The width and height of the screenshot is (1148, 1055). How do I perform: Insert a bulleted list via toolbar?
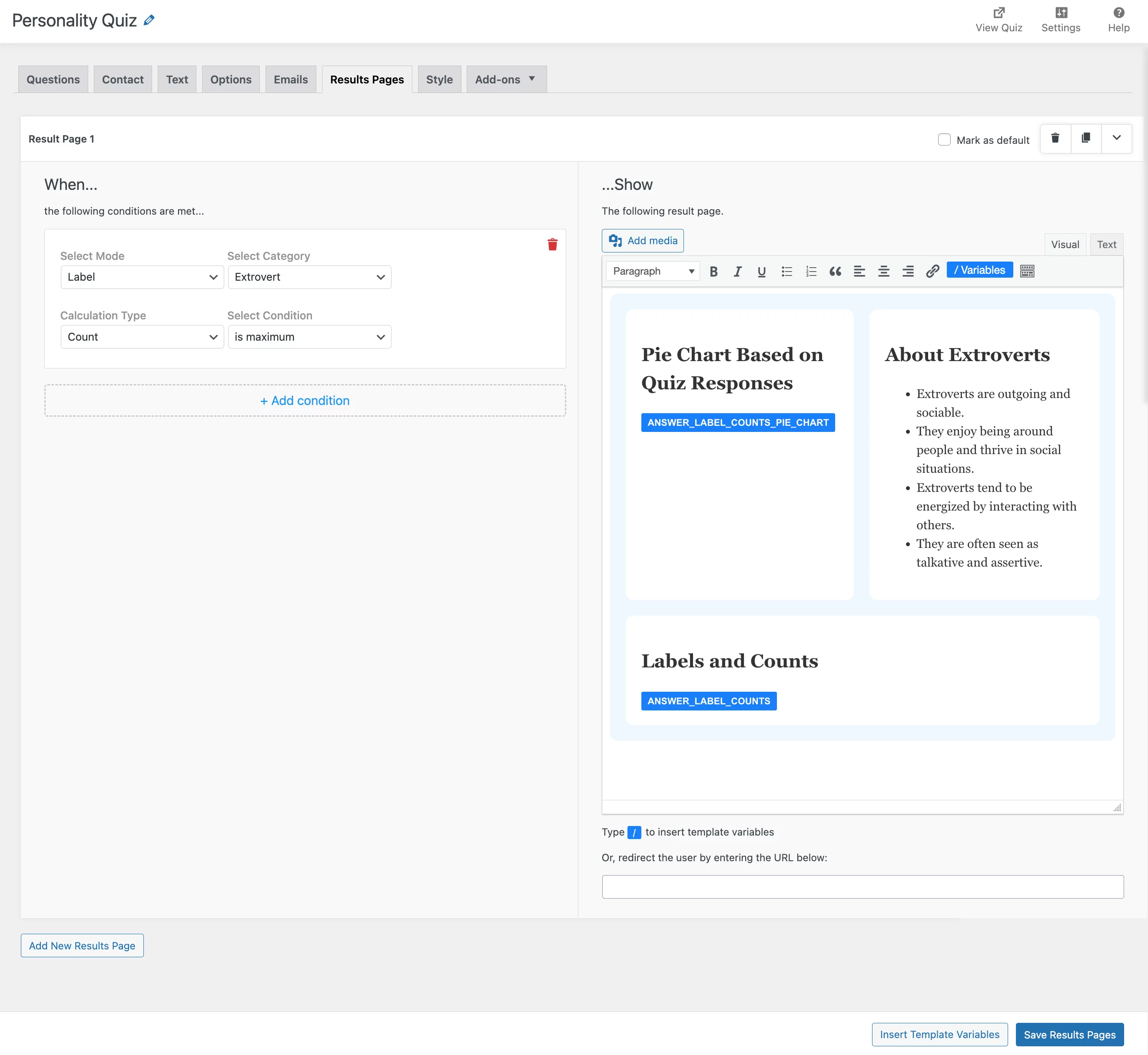[x=786, y=271]
